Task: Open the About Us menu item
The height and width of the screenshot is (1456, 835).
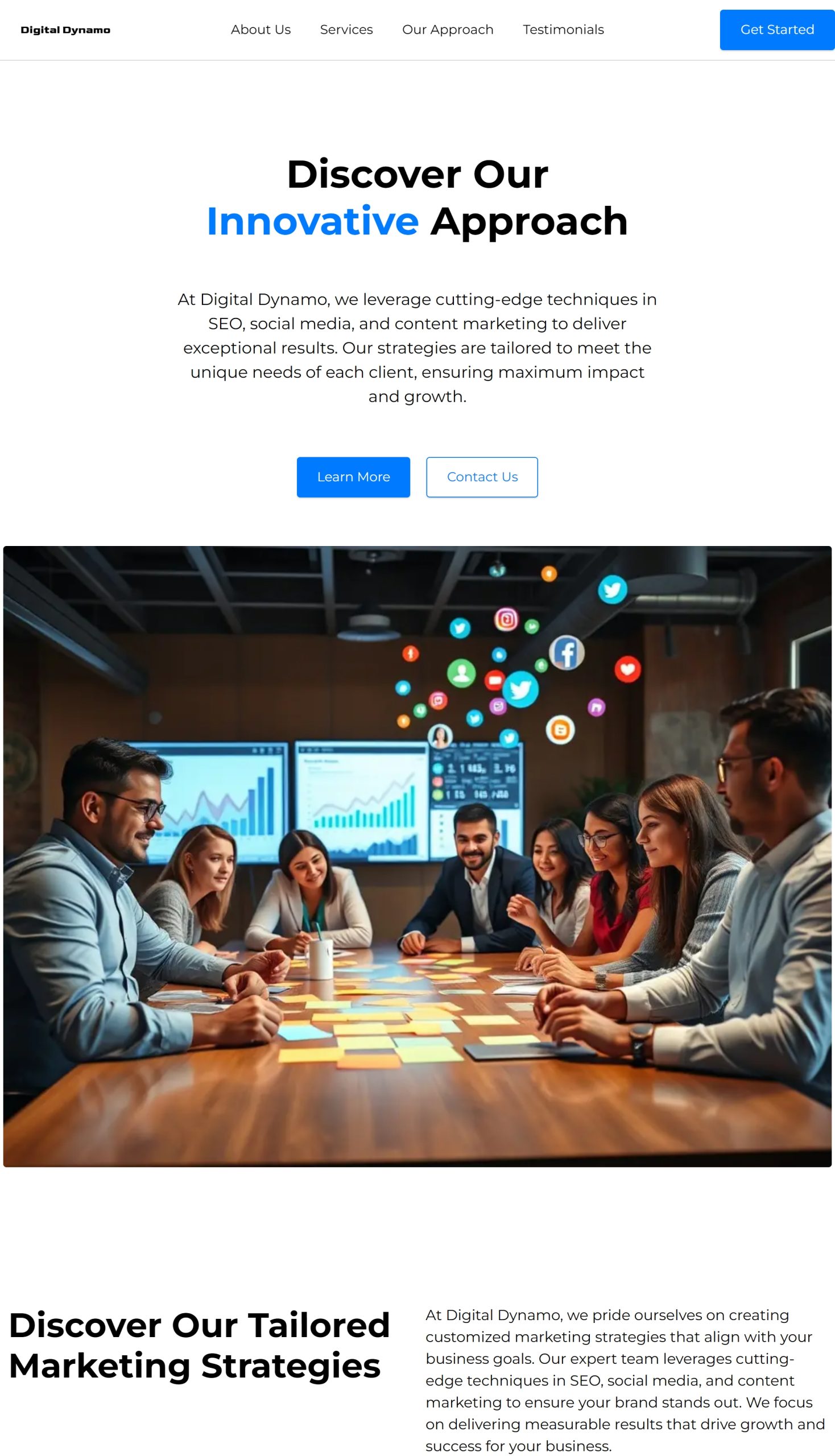Action: pos(261,30)
